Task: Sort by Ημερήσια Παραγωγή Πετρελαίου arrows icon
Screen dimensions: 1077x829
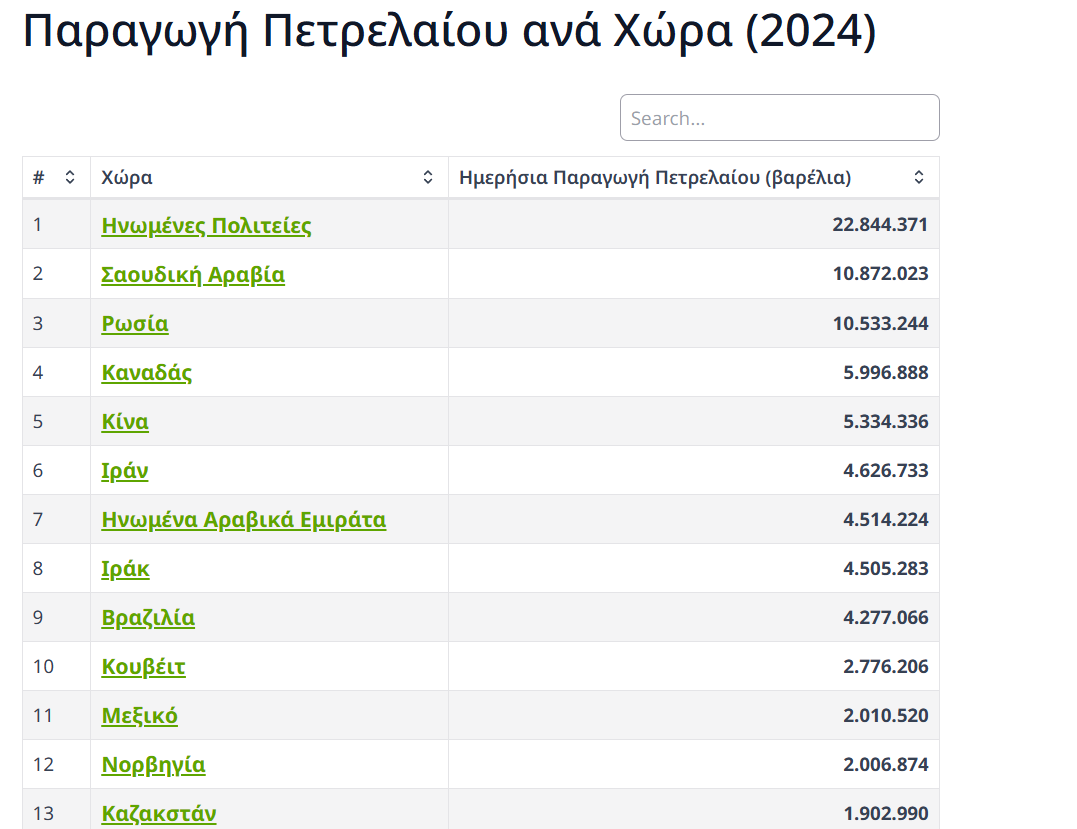Action: click(x=919, y=178)
